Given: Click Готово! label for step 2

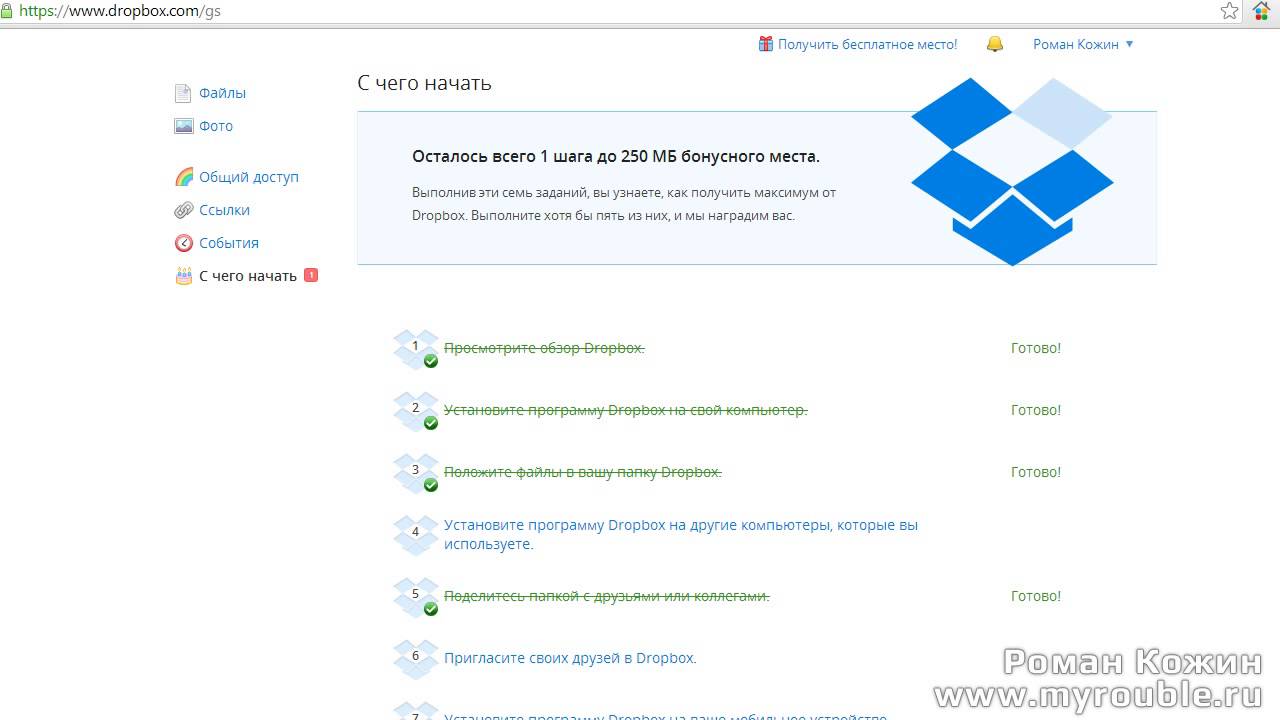Looking at the screenshot, I should pyautogui.click(x=1036, y=410).
